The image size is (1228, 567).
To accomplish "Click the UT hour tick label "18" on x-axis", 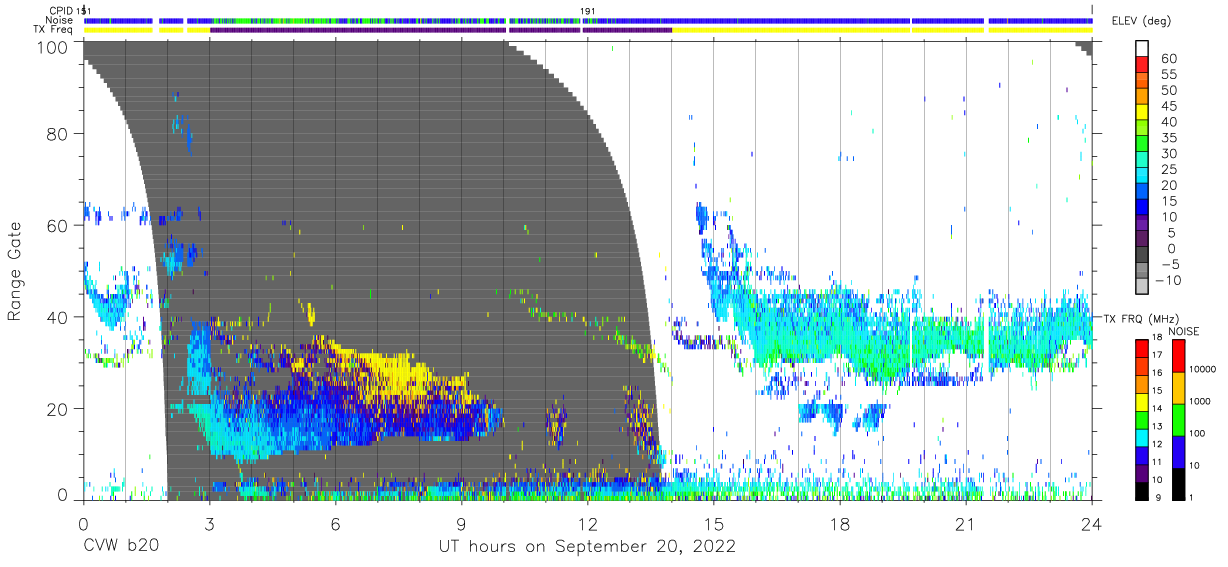I will [x=840, y=524].
